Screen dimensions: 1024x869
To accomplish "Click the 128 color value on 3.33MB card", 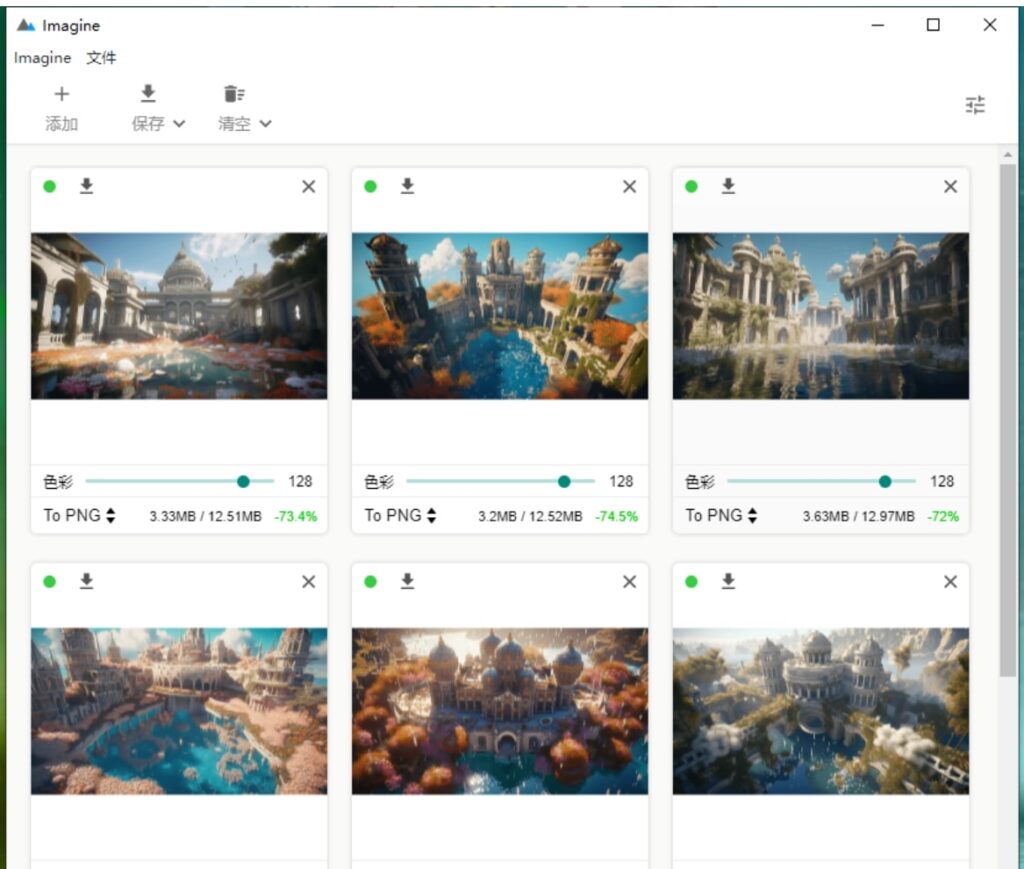I will coord(300,481).
